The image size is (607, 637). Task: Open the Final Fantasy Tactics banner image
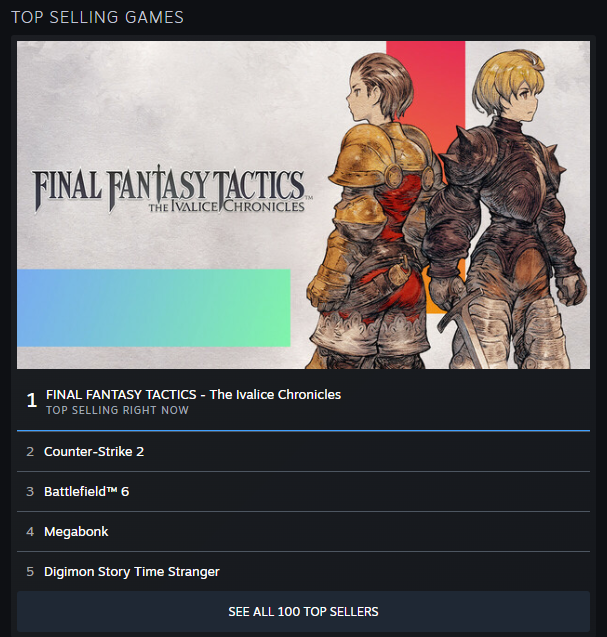[303, 205]
